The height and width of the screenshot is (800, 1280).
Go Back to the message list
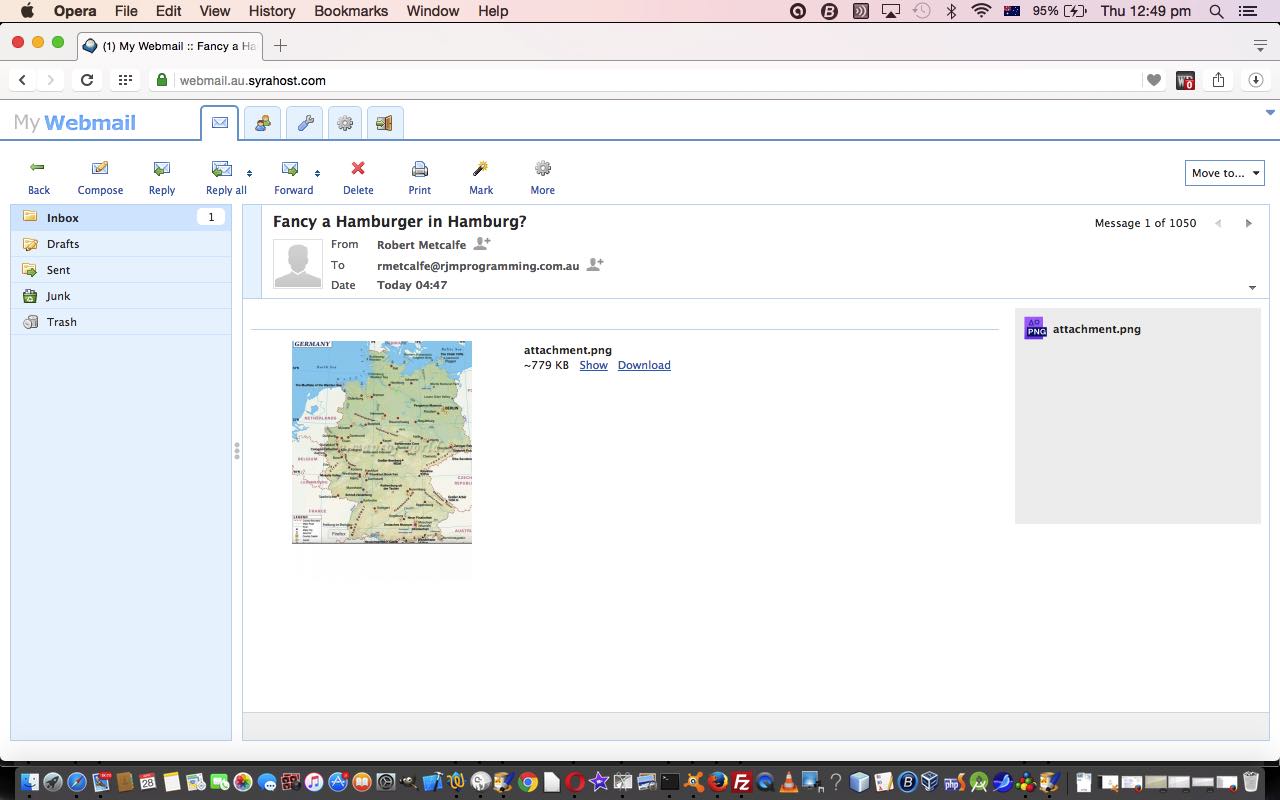pyautogui.click(x=39, y=178)
